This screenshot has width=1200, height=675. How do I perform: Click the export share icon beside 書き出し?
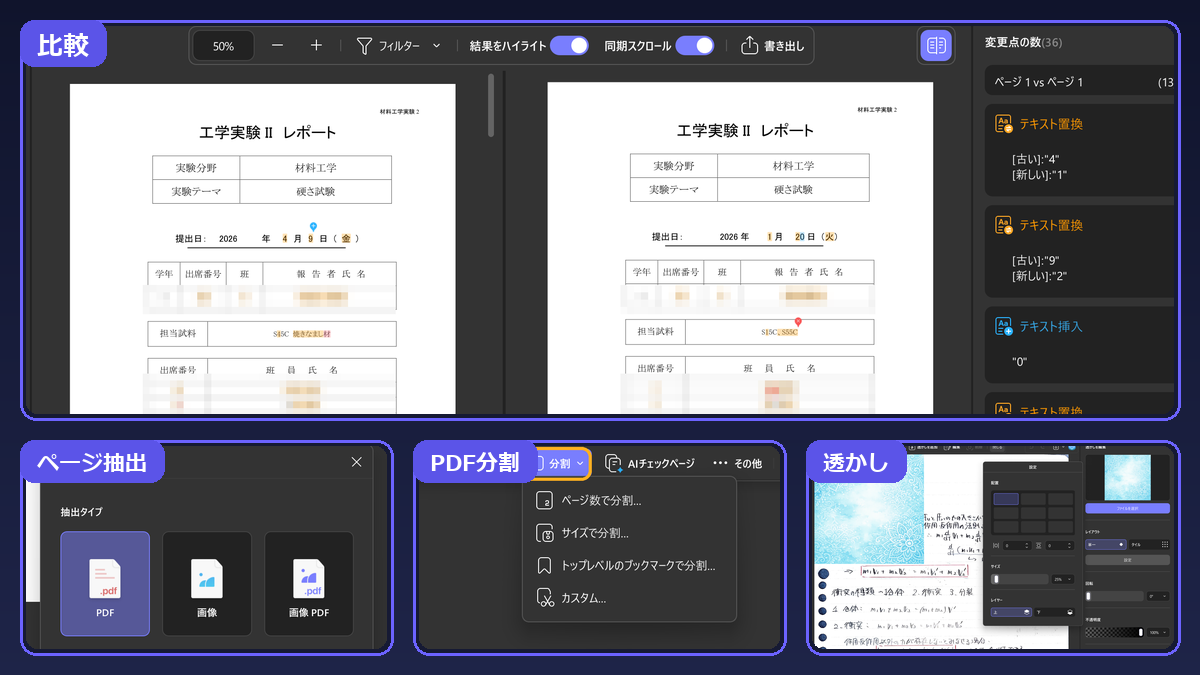pyautogui.click(x=750, y=45)
